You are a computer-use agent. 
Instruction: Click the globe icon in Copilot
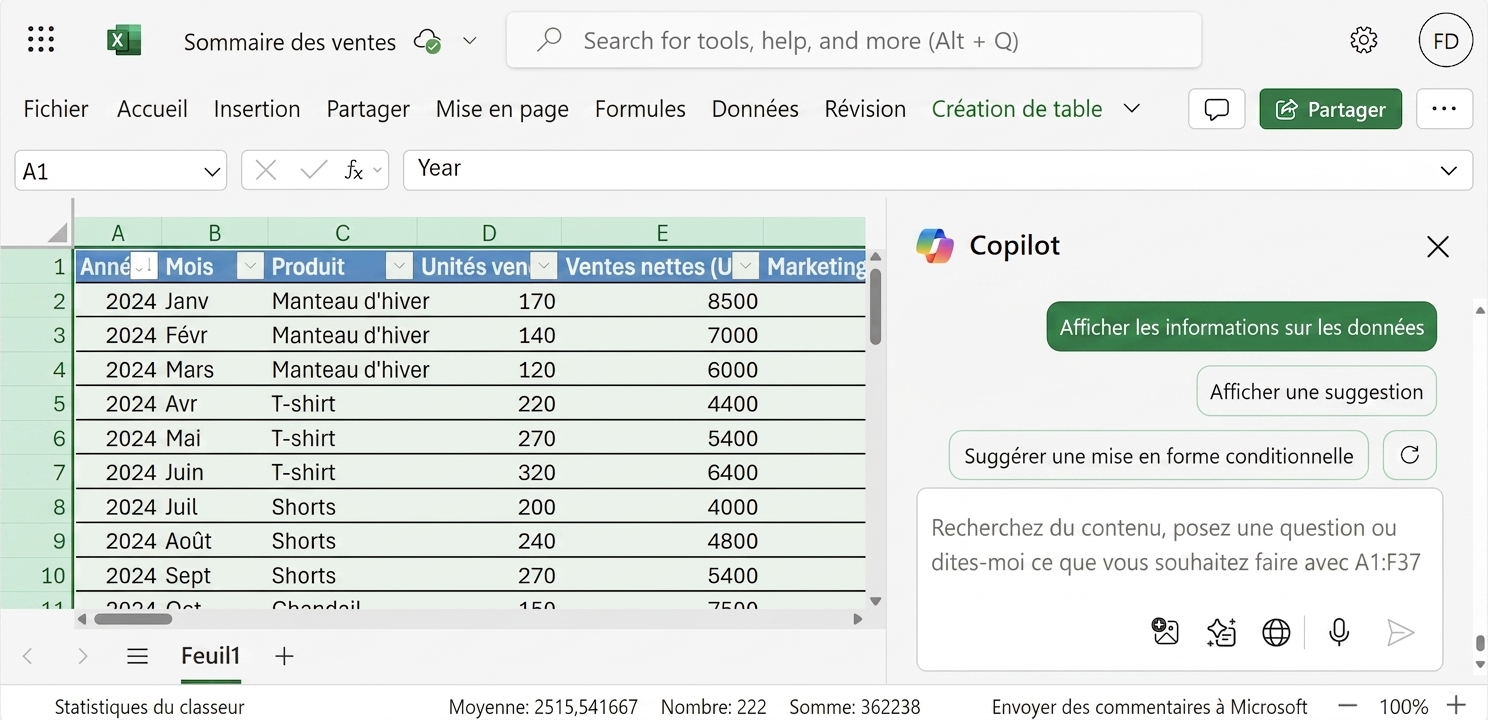(x=1276, y=632)
